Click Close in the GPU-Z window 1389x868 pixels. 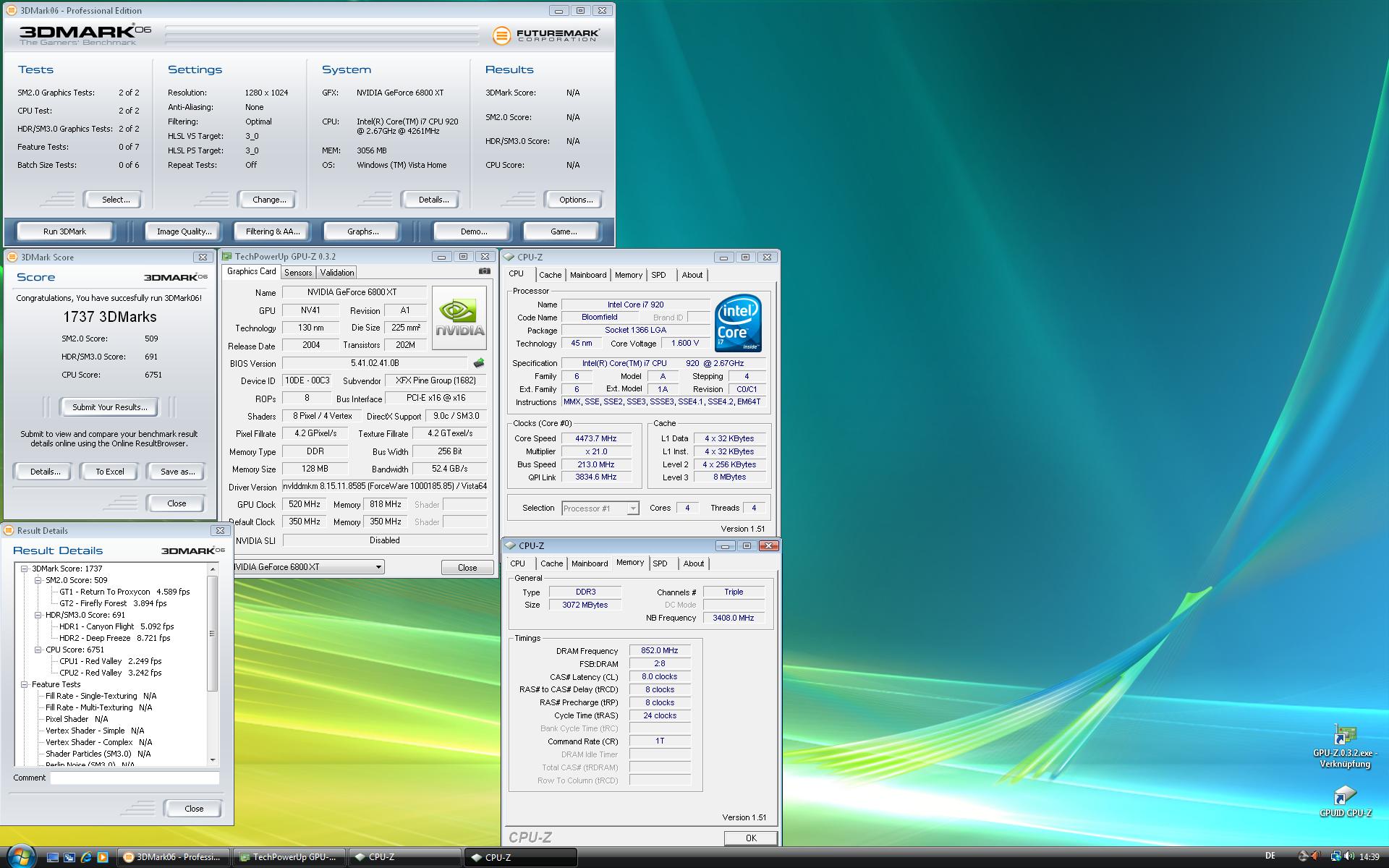pyautogui.click(x=467, y=568)
